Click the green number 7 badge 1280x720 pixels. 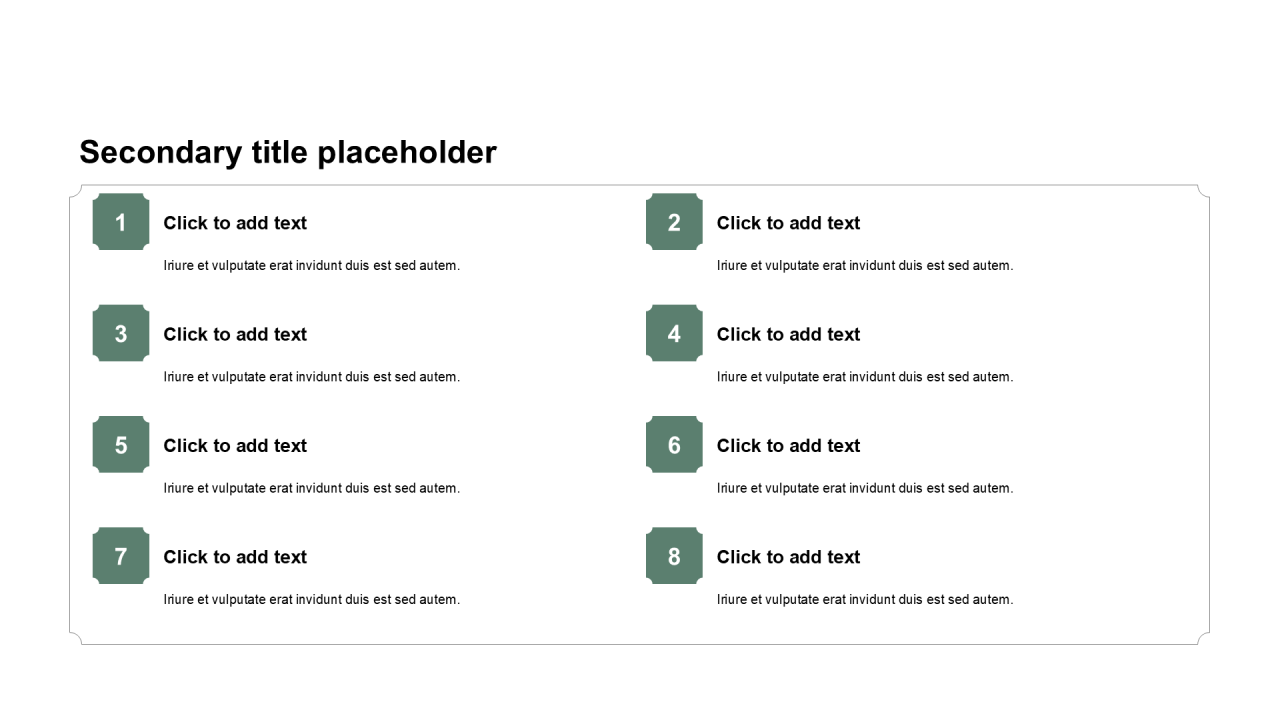[121, 556]
